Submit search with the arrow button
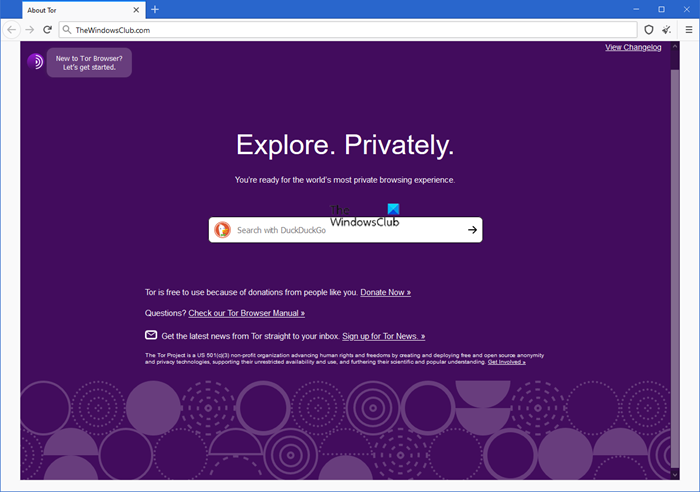 472,230
